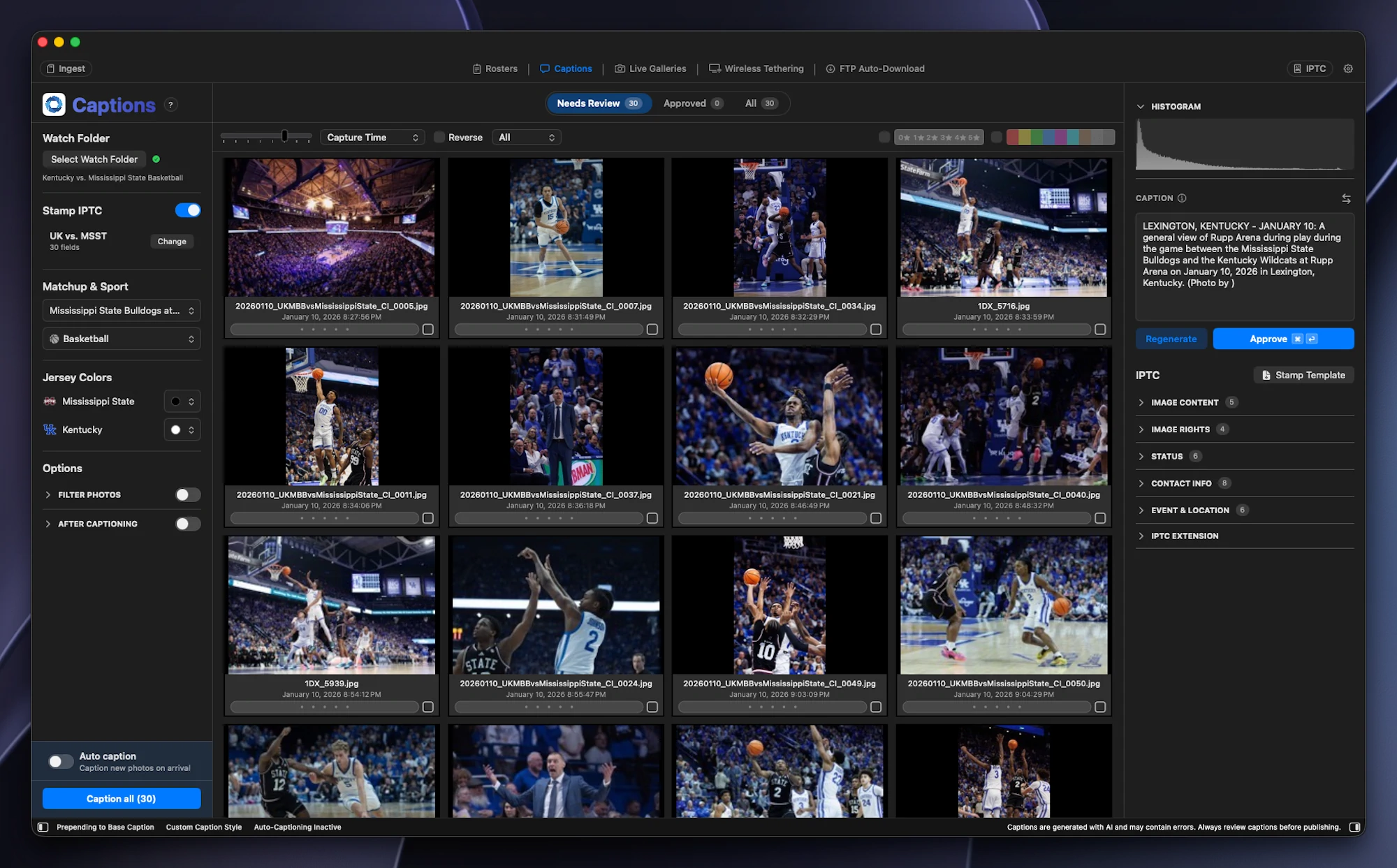Click the basketball sport icon

[x=54, y=339]
